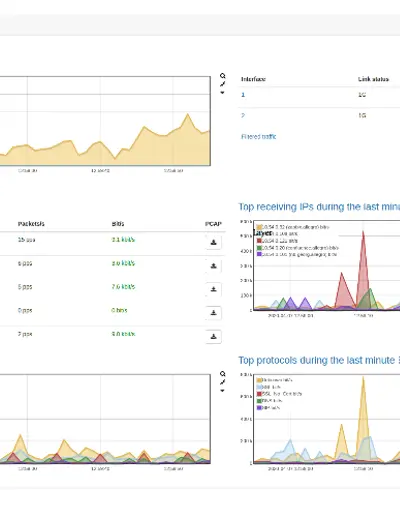Download PCAP for the 35 pps row
The image size is (400, 513).
(x=214, y=242)
